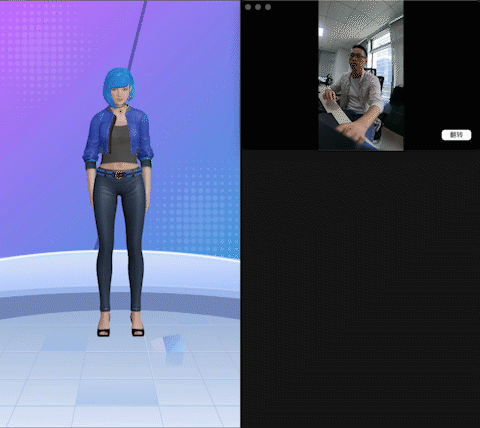Viewport: 480px width, 428px height.
Task: Click the avatar's gold belt buckle
Action: [x=119, y=174]
